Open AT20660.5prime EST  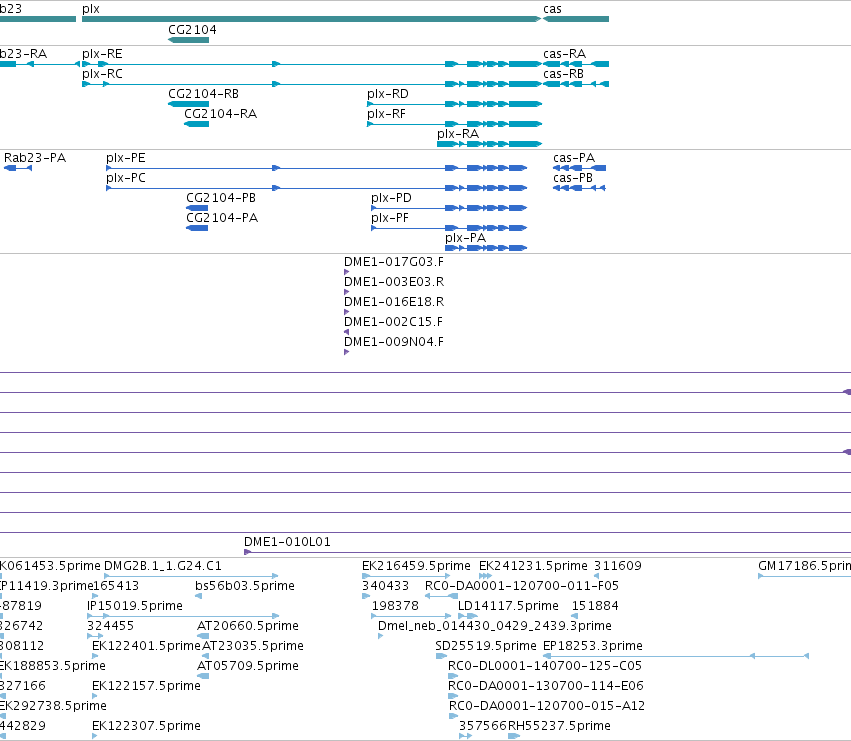203,636
